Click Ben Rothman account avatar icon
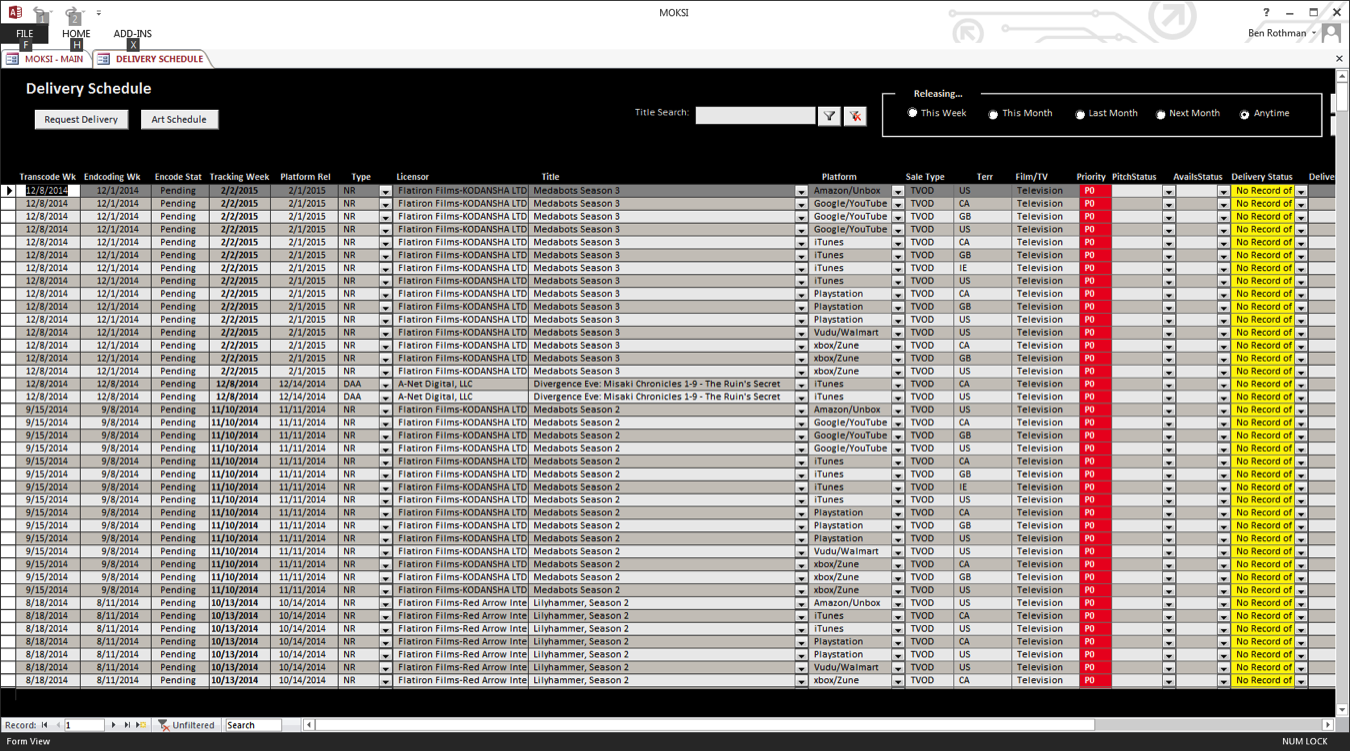This screenshot has width=1350, height=752. tap(1331, 33)
